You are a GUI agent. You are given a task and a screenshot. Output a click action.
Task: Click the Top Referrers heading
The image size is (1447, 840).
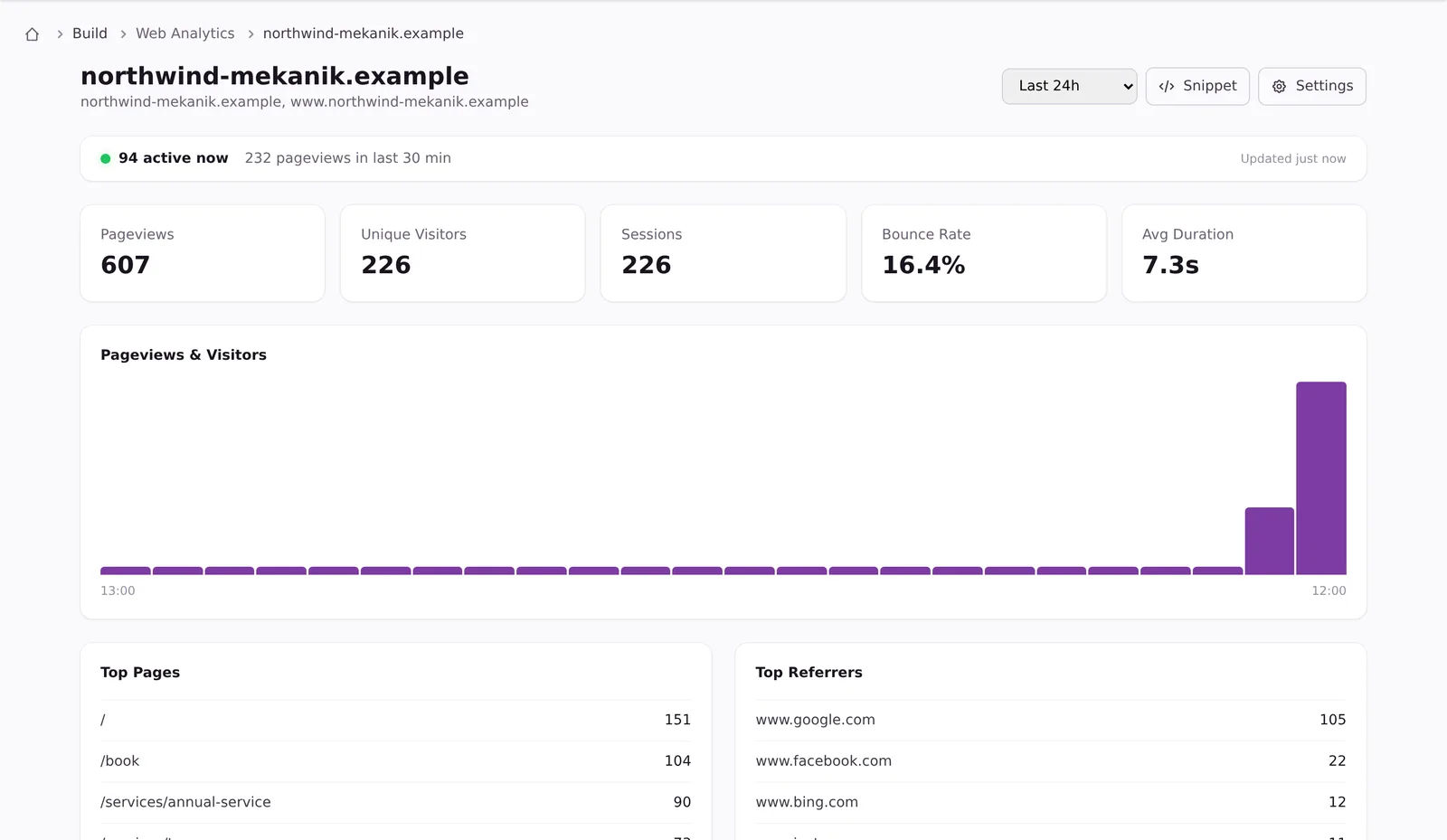[x=809, y=672]
